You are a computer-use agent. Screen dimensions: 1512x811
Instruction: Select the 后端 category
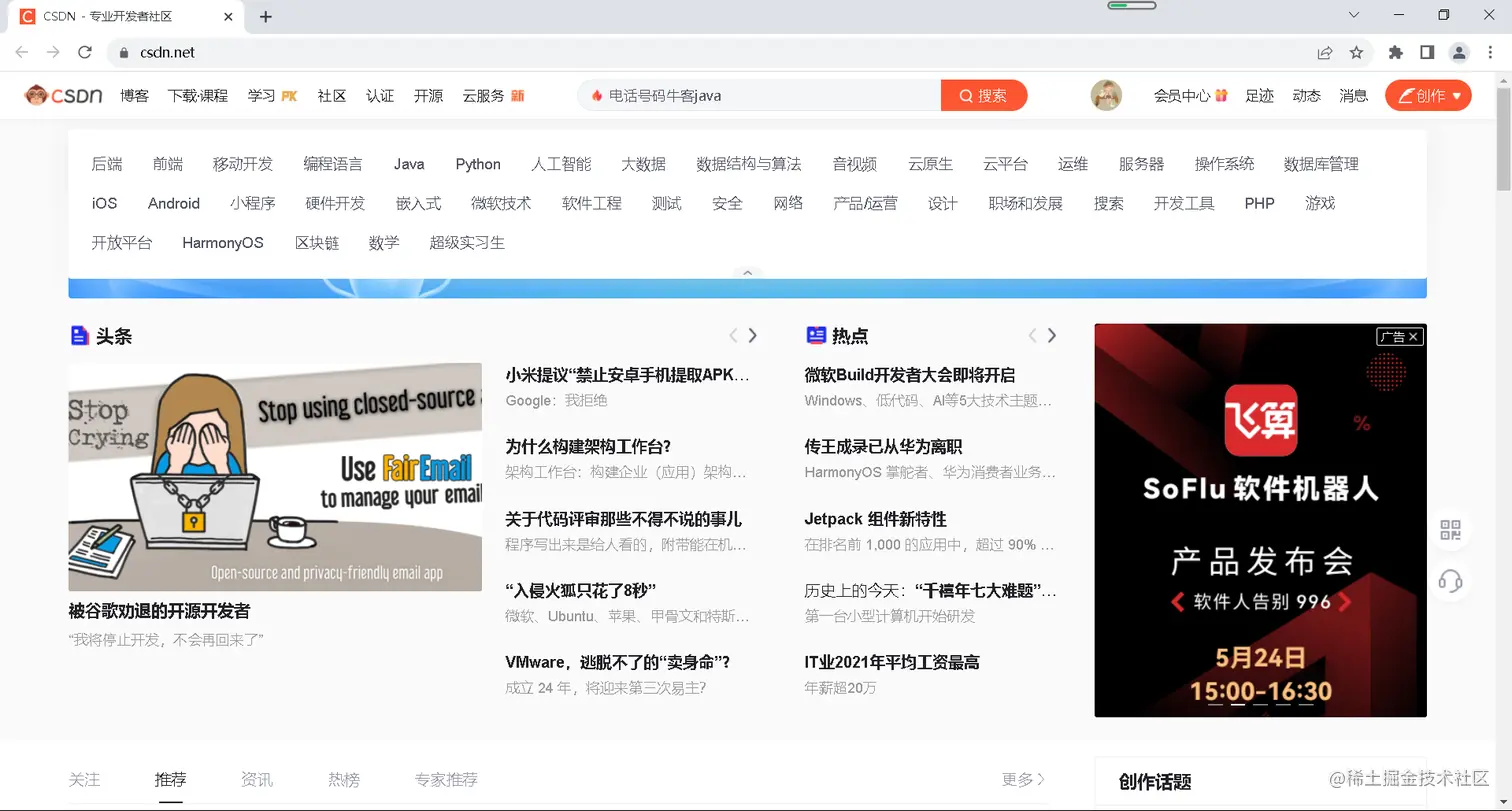click(106, 164)
